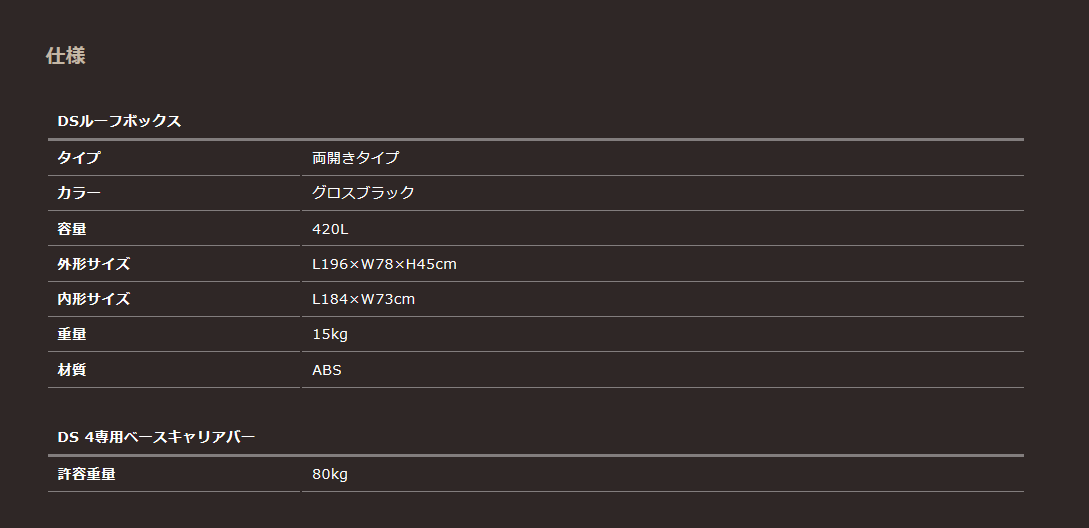Viewport: 1089px width, 528px height.
Task: Select the L184×W73cm inner size value
Action: pyautogui.click(x=363, y=299)
